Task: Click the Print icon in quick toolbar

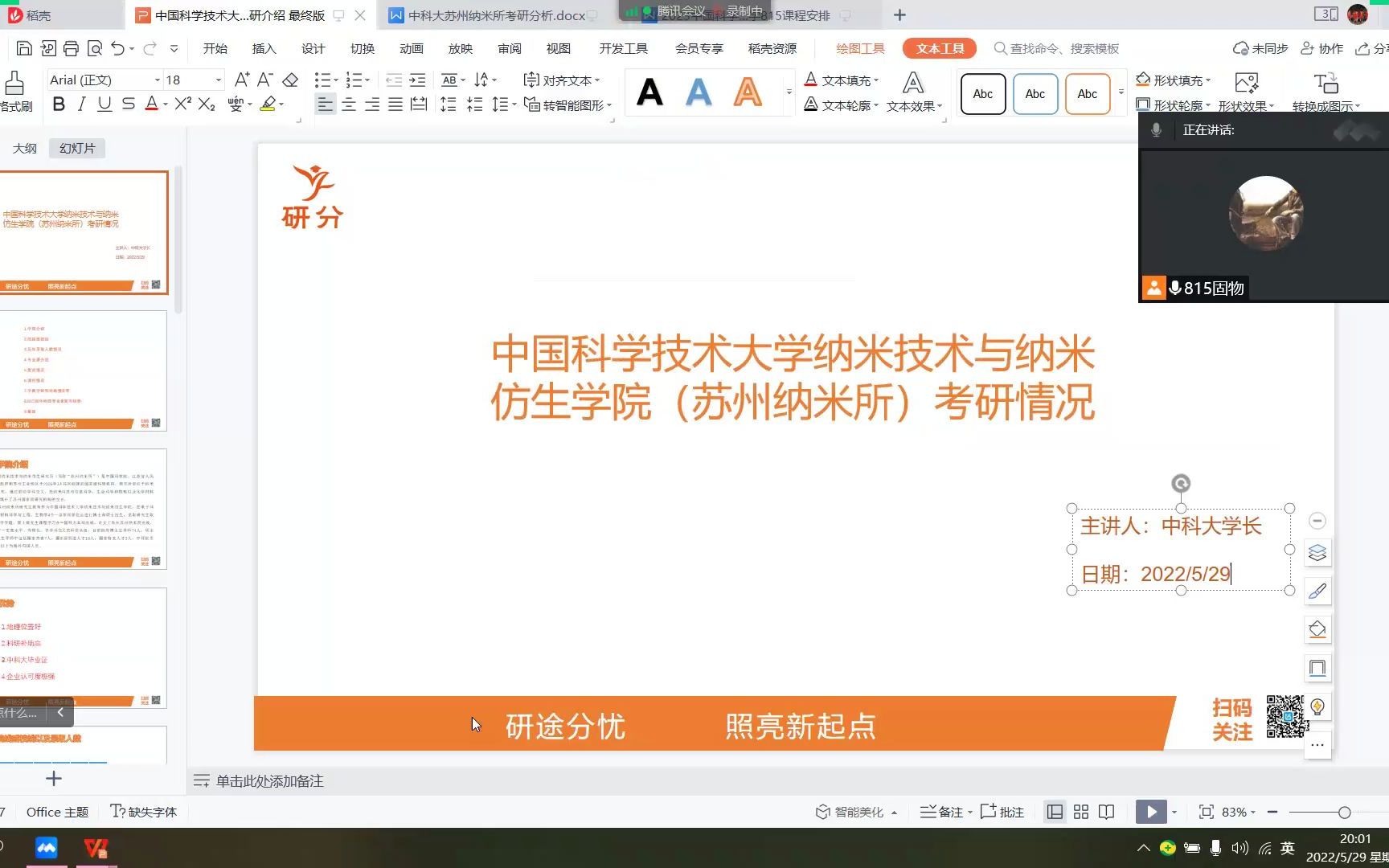Action: point(71,48)
